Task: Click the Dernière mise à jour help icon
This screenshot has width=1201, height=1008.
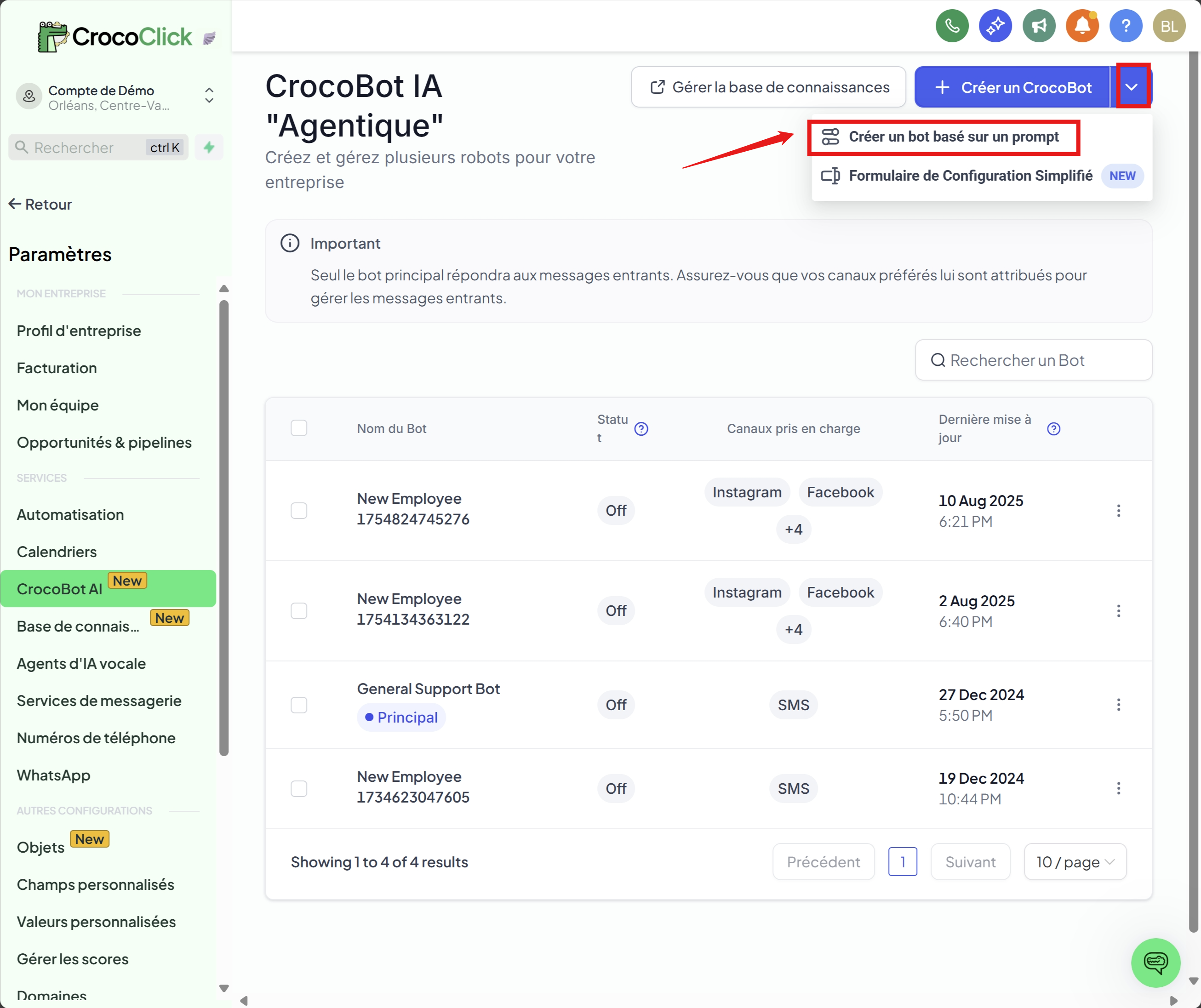Action: [x=1053, y=429]
